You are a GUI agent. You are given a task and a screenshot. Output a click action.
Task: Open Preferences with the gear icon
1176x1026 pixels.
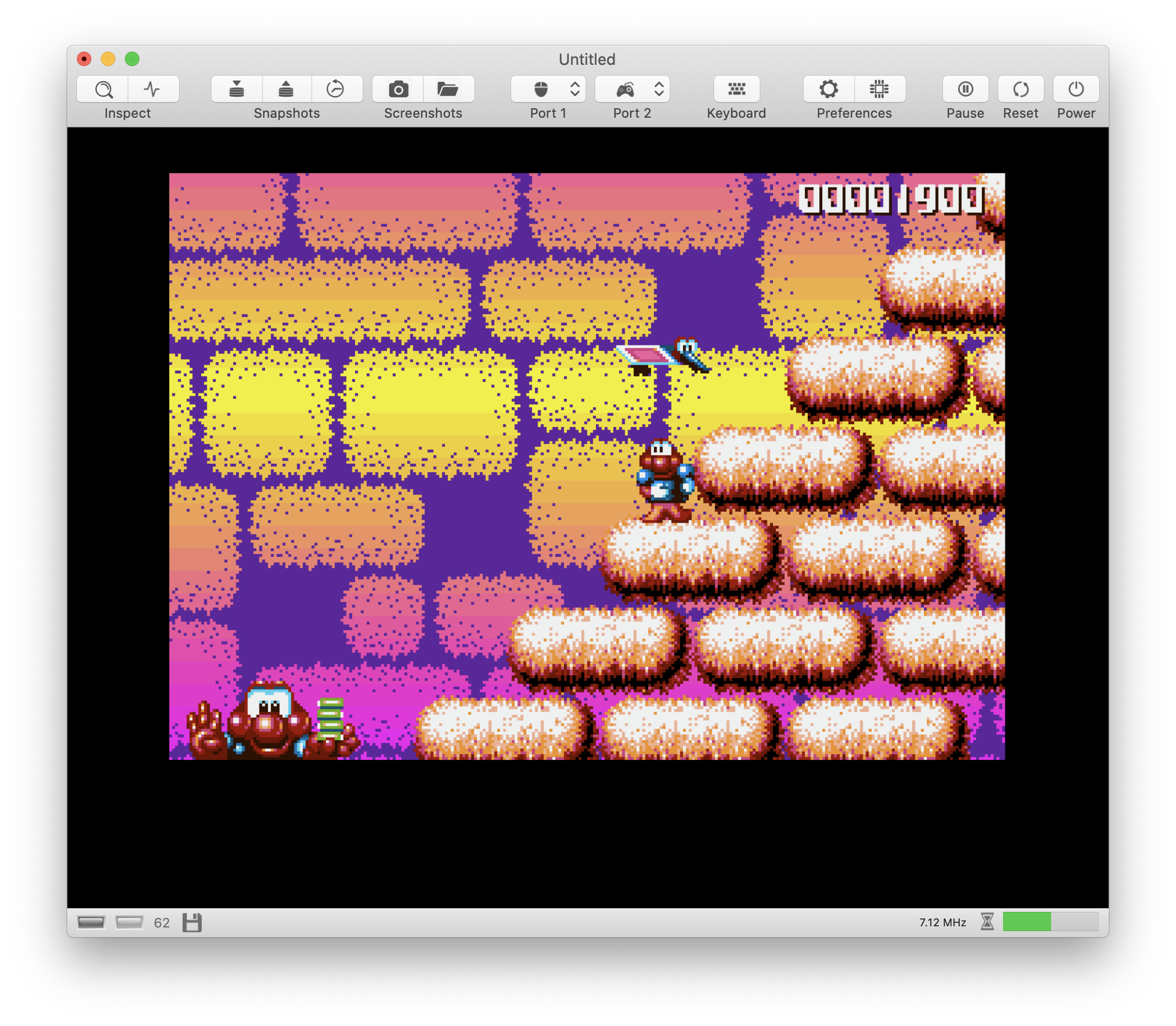coord(829,90)
